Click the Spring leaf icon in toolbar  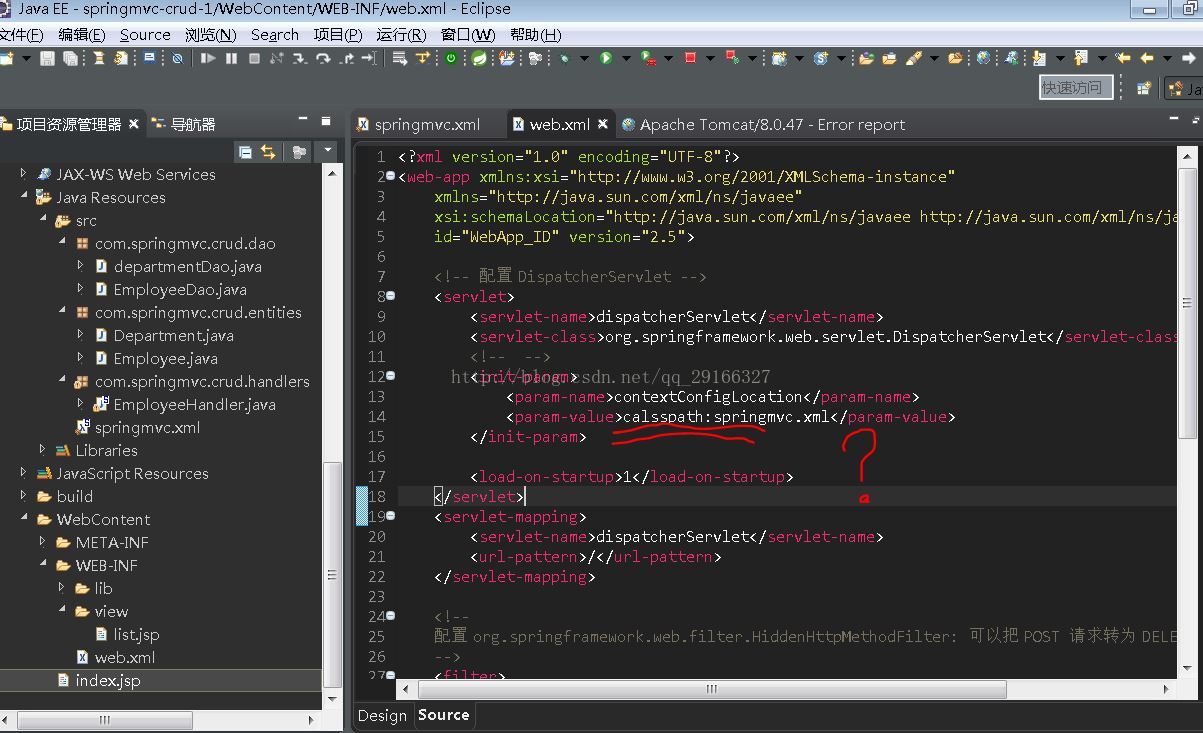(x=480, y=59)
